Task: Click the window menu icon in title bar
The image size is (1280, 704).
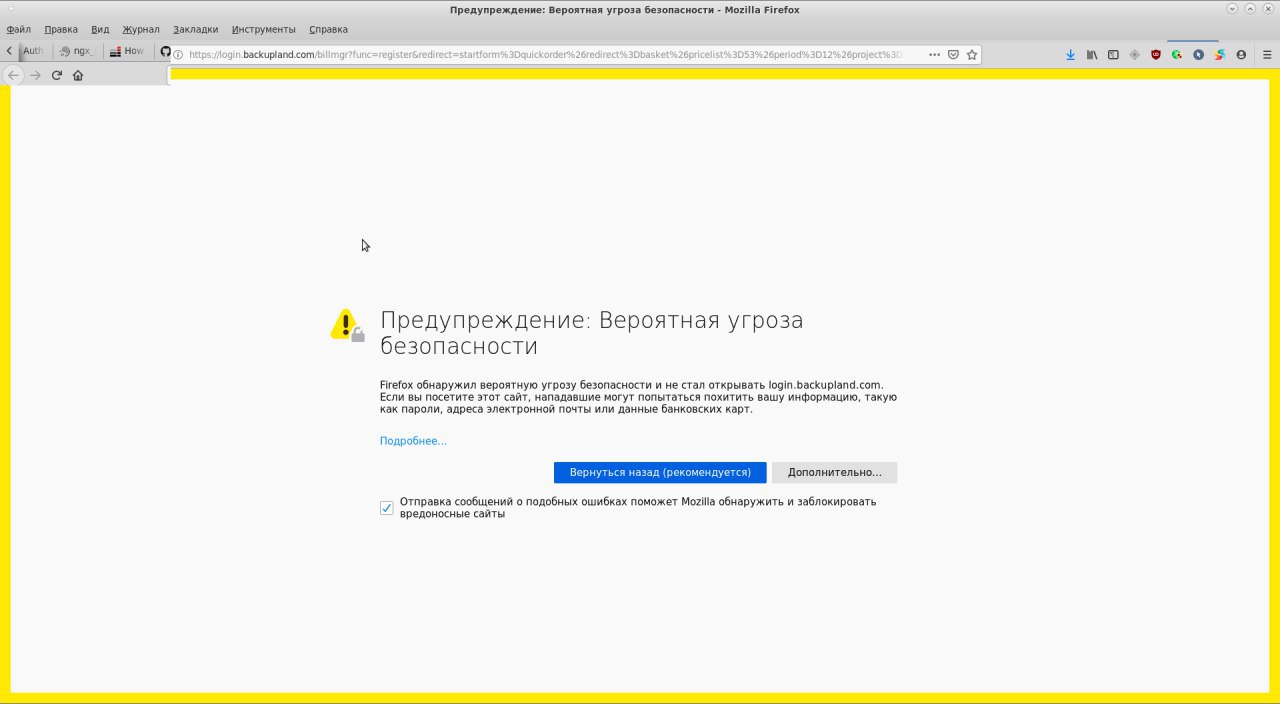Action: click(10, 9)
